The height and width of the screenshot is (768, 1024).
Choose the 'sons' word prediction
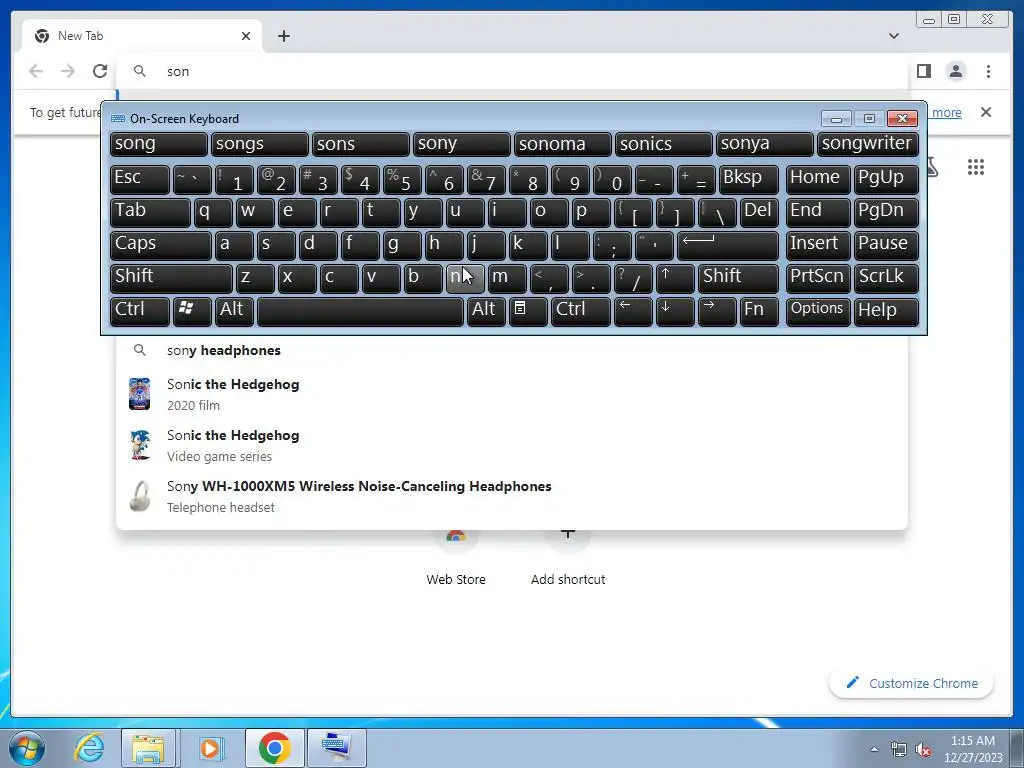[360, 144]
